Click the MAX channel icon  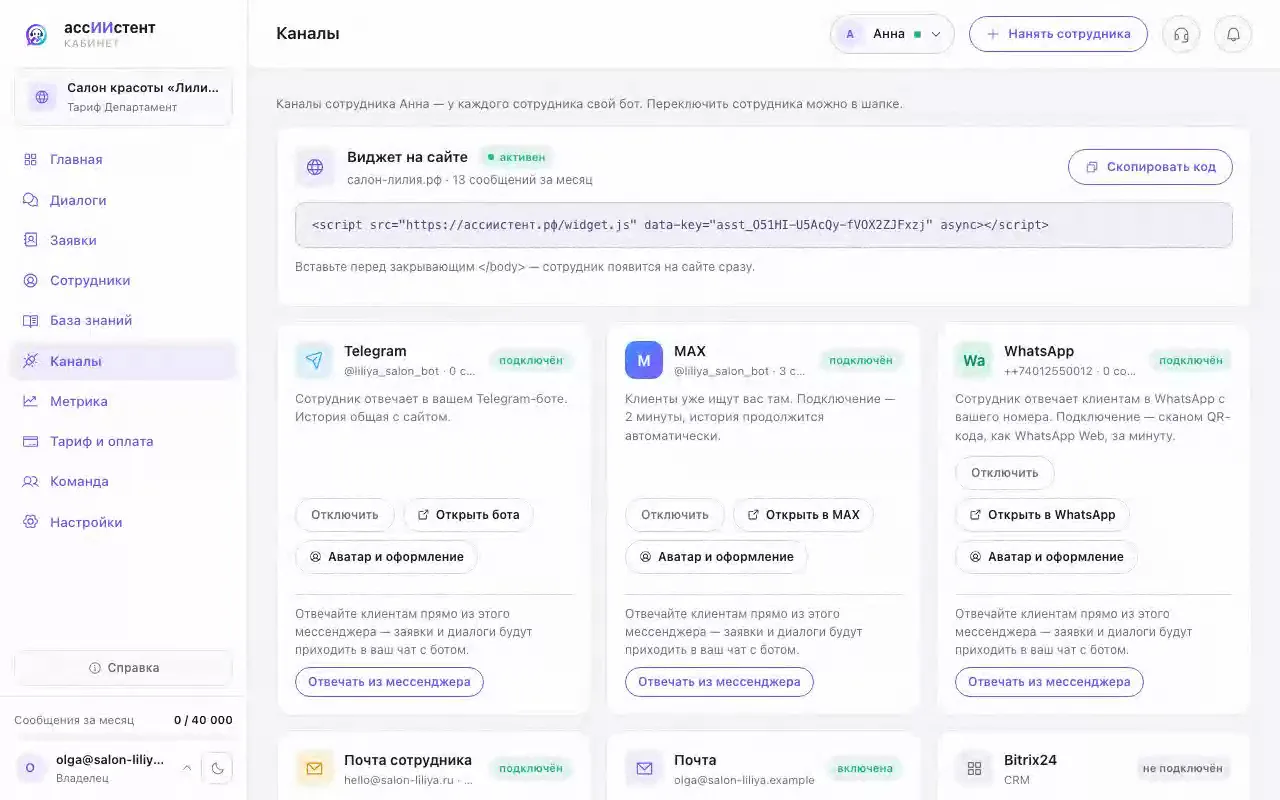point(644,360)
